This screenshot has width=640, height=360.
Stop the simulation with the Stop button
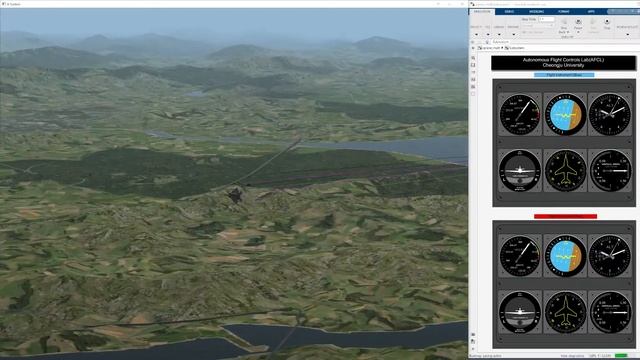[607, 24]
